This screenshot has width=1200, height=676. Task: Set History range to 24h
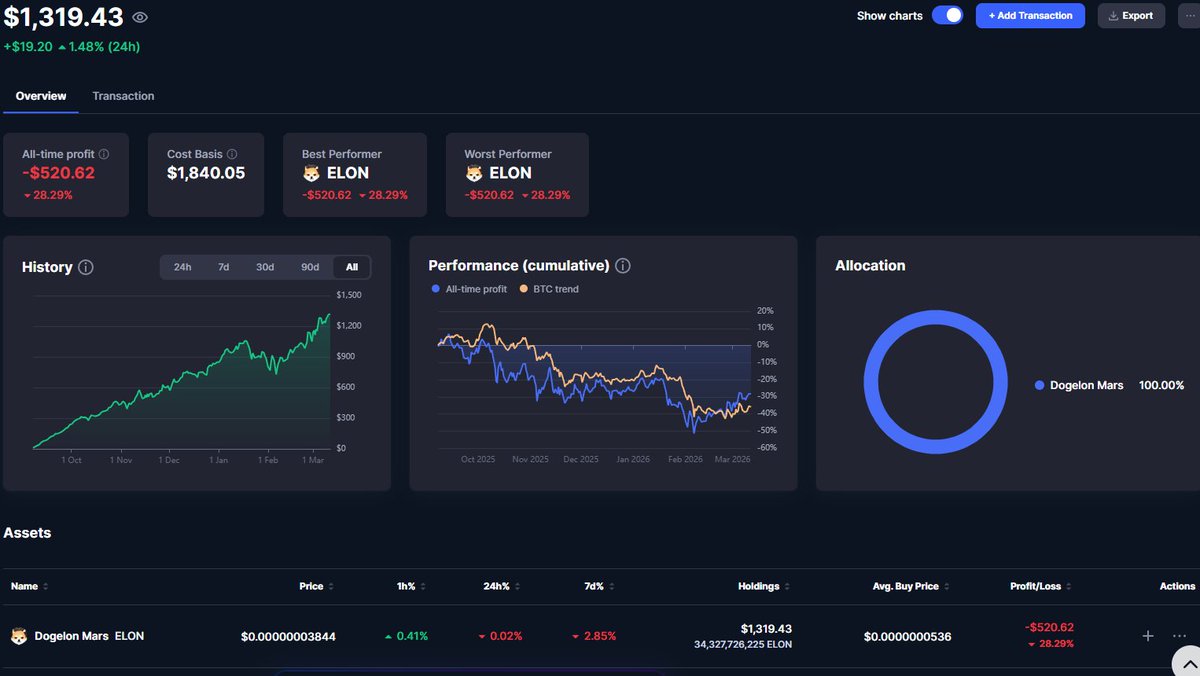(182, 267)
